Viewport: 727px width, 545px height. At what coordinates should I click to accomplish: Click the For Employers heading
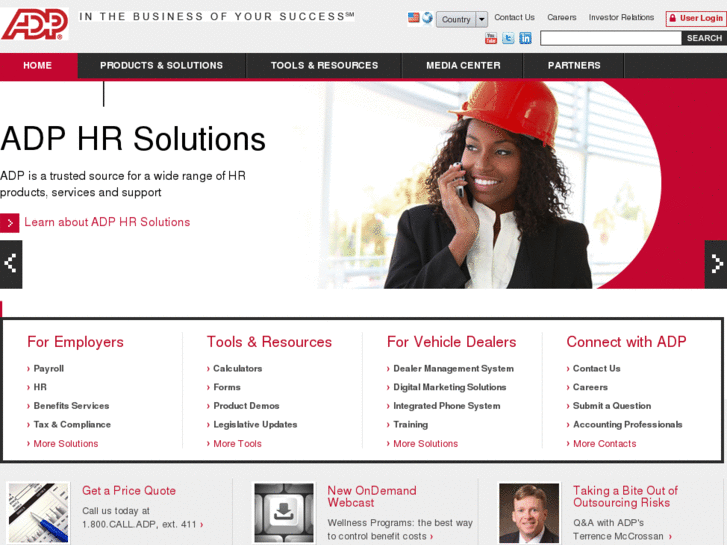click(76, 342)
